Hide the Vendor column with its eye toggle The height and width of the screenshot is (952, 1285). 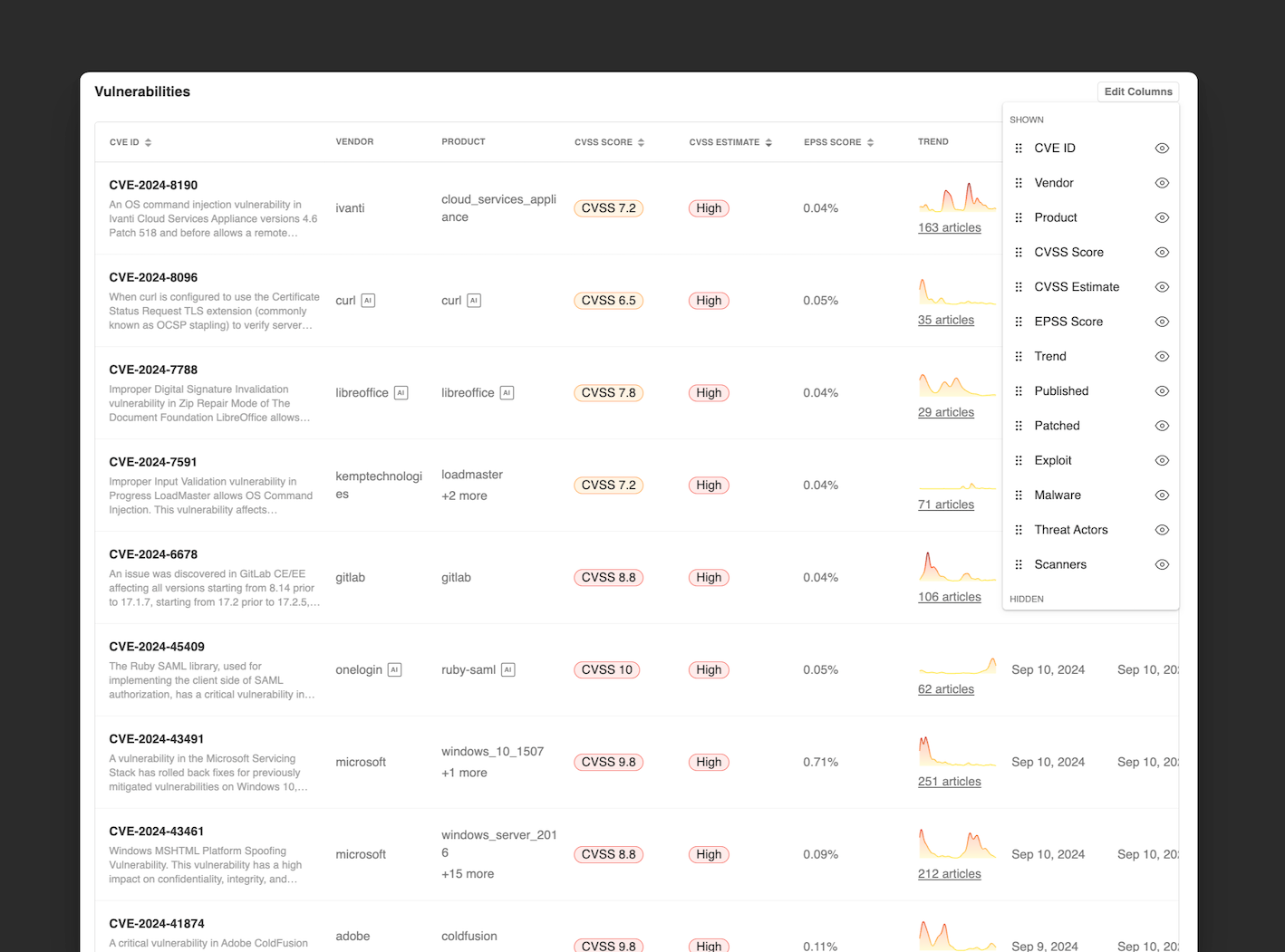point(1162,182)
